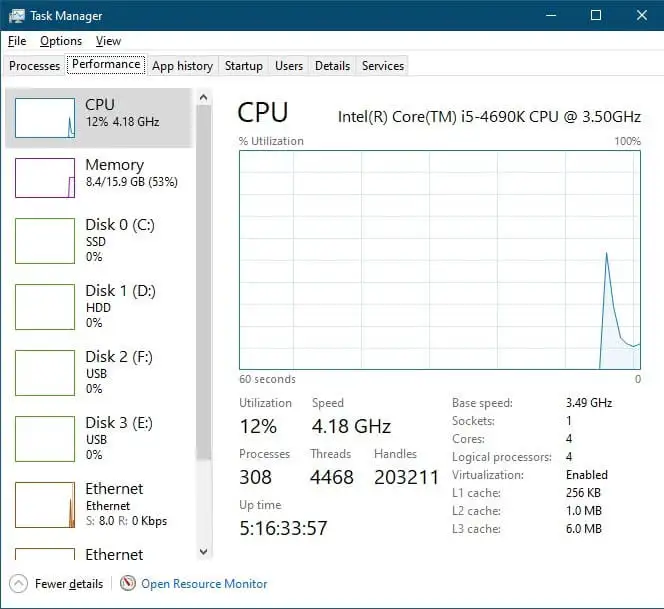Select the CPU mini graph thumbnail

coord(45,118)
